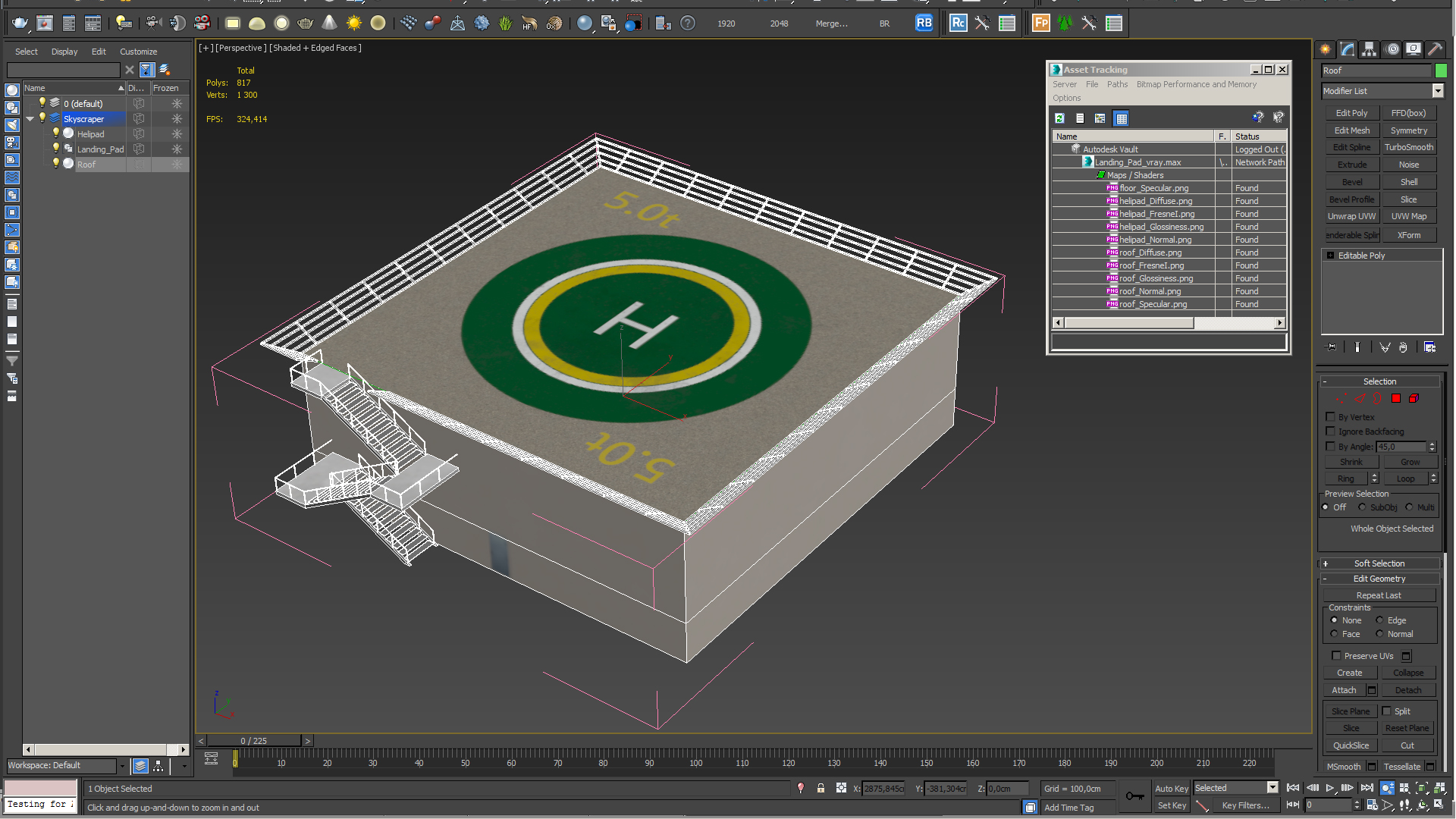This screenshot has width=1456, height=819.
Task: Click the By Angle spinner arrows
Action: pos(1432,447)
